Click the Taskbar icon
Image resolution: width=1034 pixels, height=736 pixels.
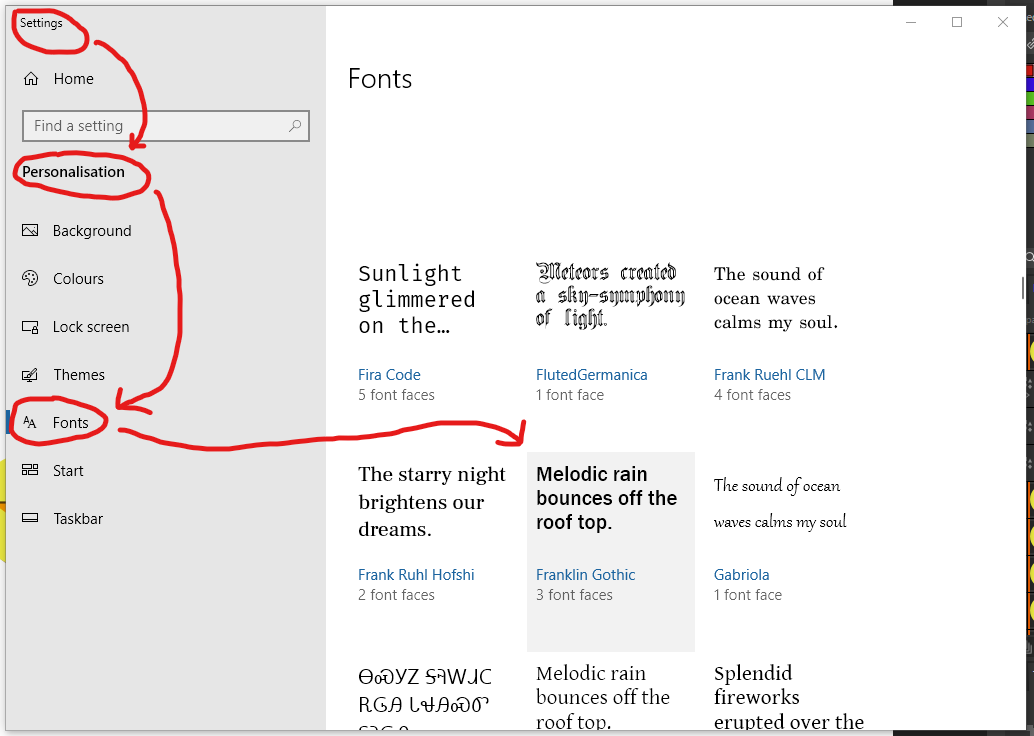point(30,519)
